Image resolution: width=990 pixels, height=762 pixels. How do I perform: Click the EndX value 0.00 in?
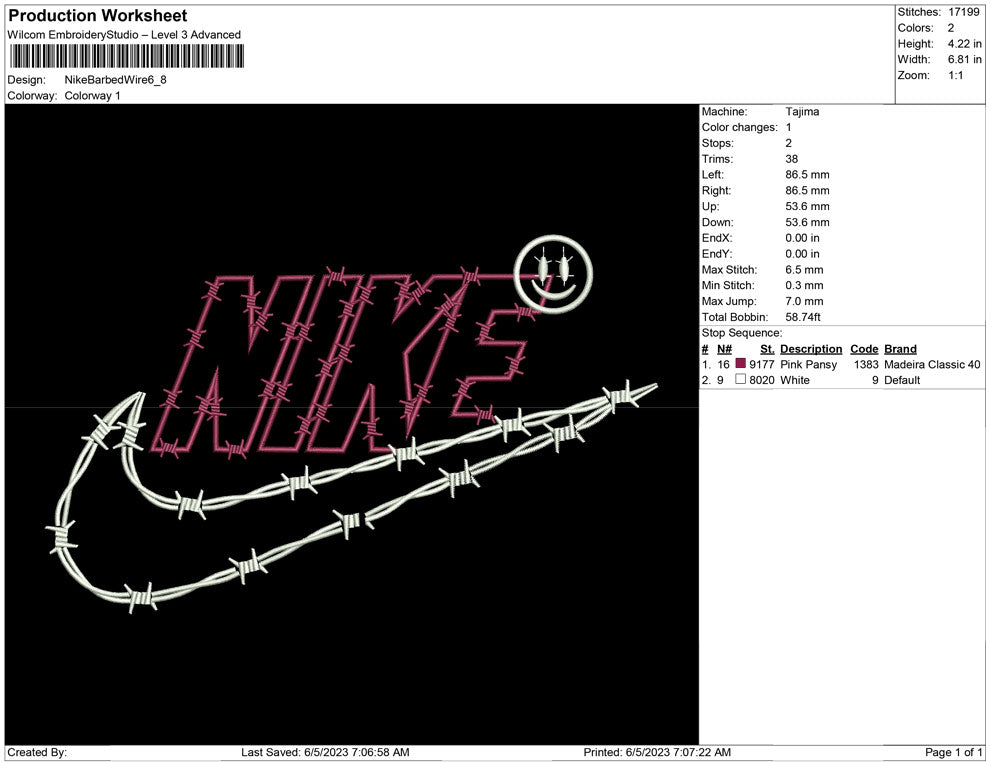pos(802,238)
